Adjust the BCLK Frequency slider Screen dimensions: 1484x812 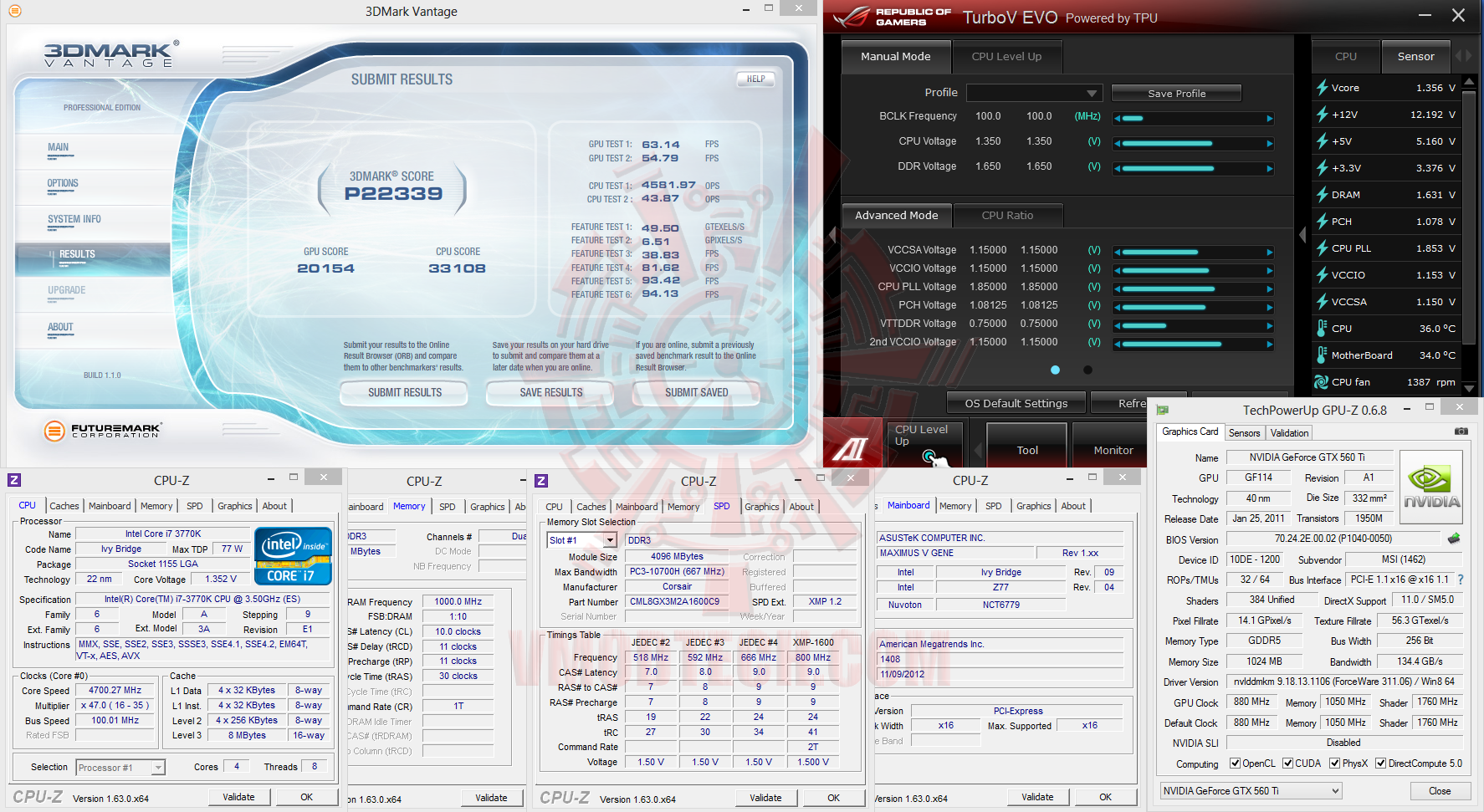[x=1194, y=119]
